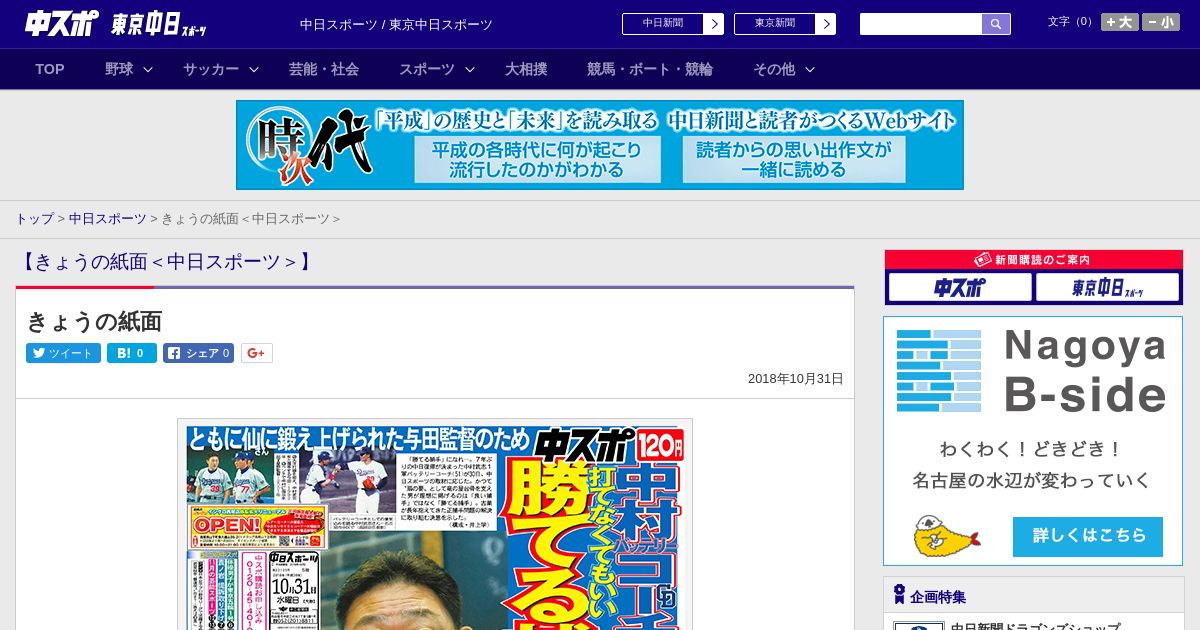Click the Facebook シェア button
Image resolution: width=1200 pixels, height=630 pixels.
[x=198, y=353]
